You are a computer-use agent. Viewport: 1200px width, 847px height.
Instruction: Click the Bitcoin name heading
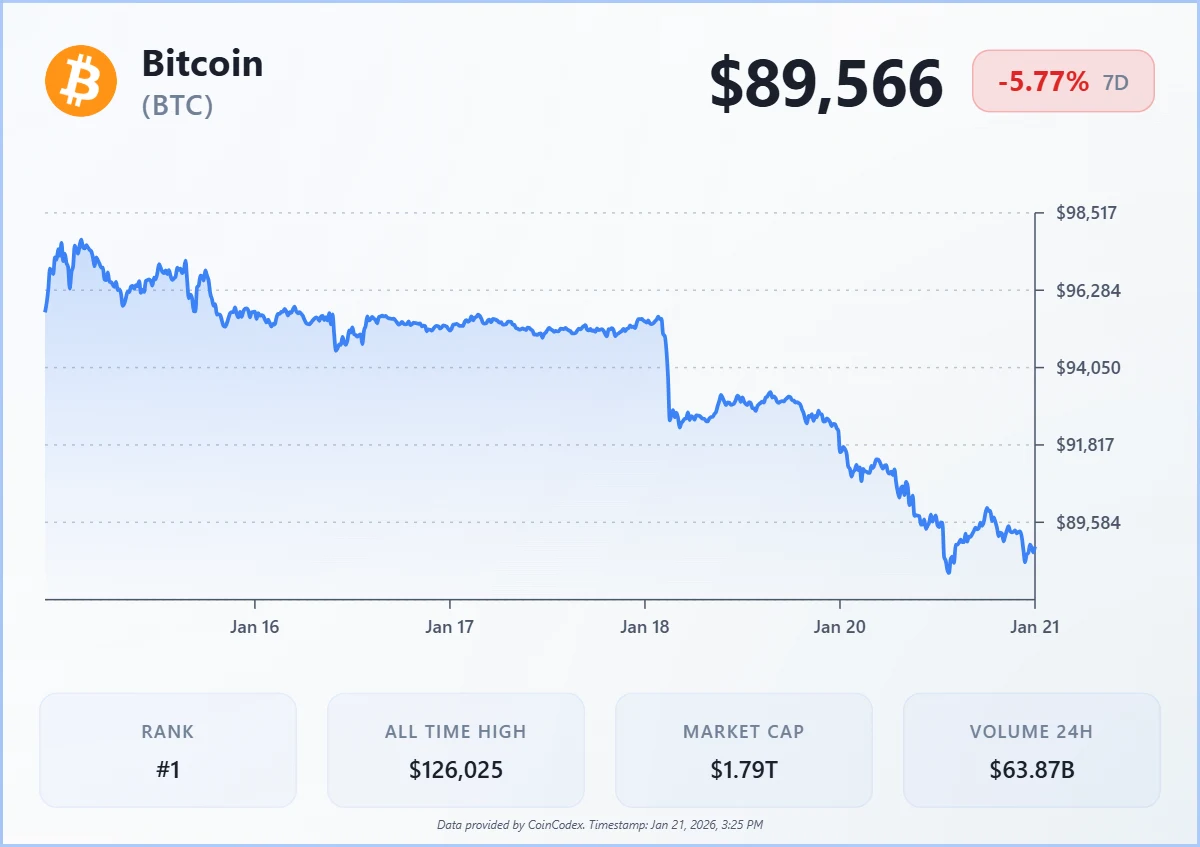[202, 64]
